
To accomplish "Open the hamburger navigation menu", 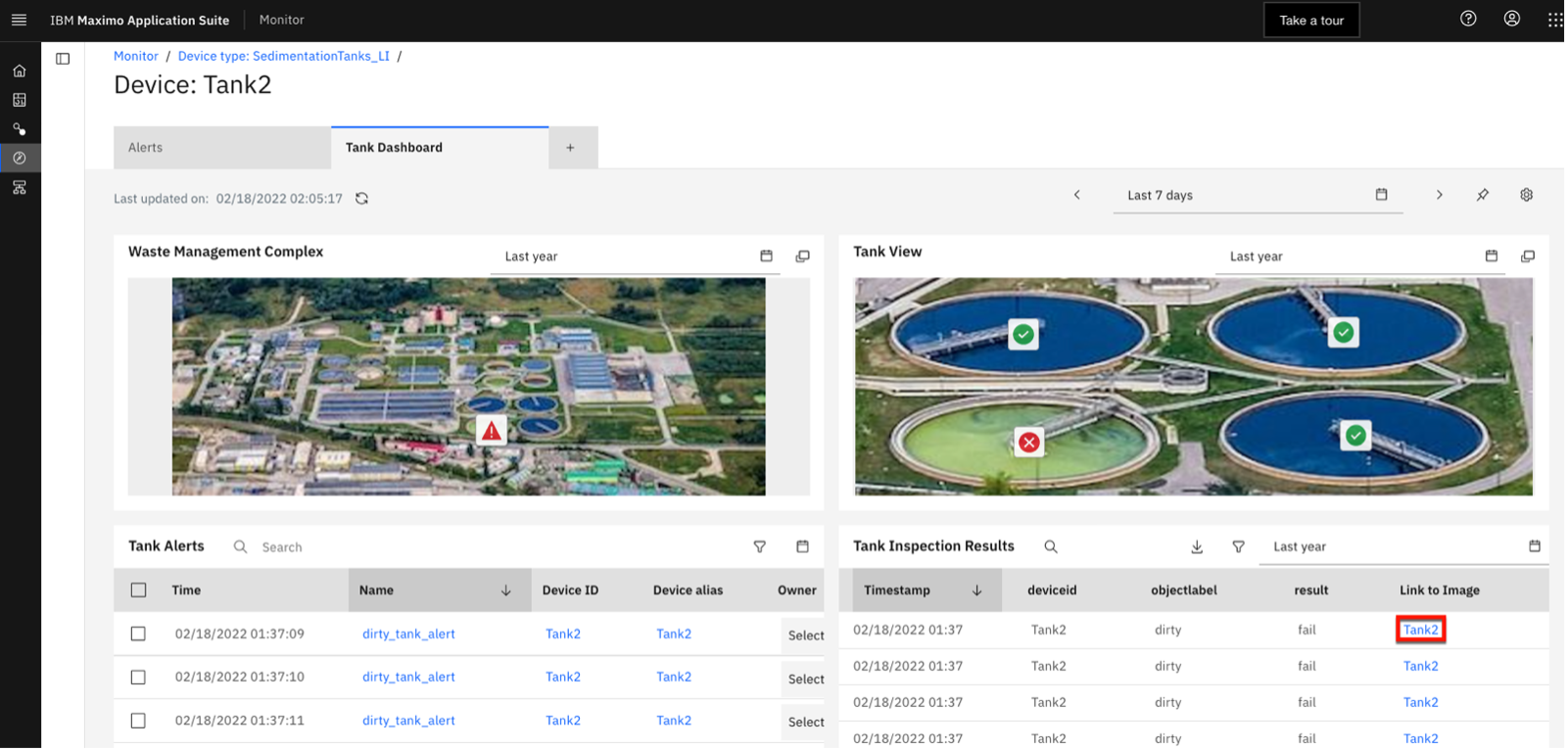I will coord(19,20).
